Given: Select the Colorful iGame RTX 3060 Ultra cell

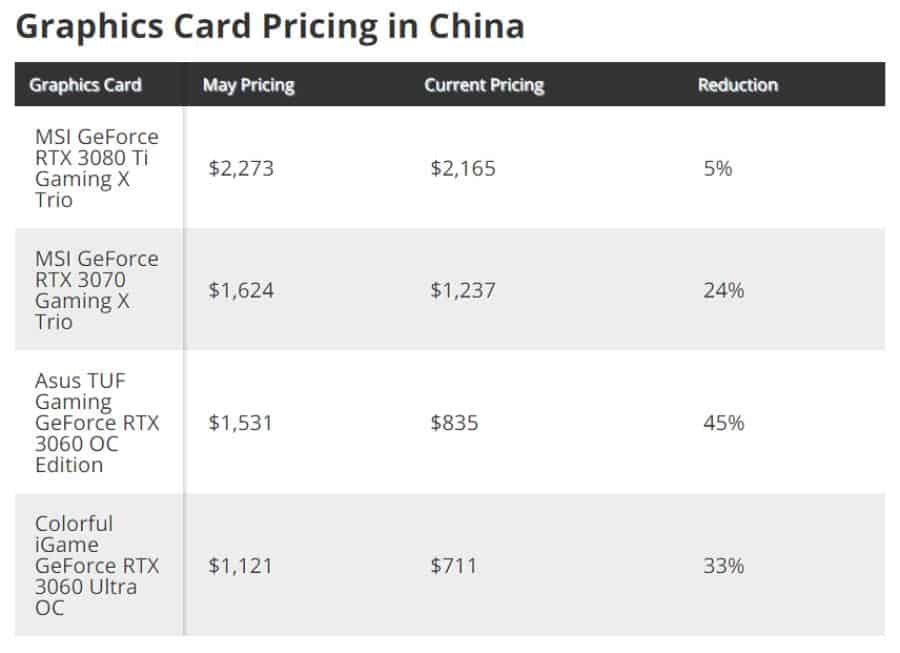Looking at the screenshot, I should pyautogui.click(x=97, y=565).
